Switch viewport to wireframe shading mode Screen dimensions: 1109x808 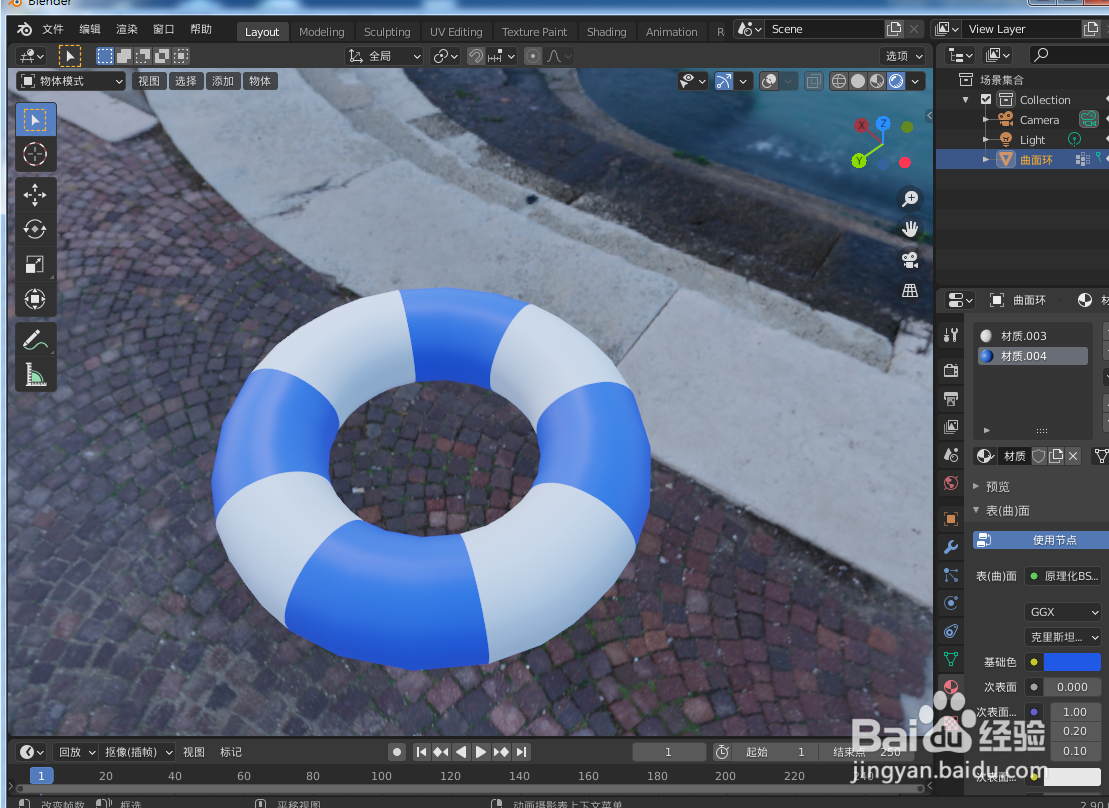(838, 81)
